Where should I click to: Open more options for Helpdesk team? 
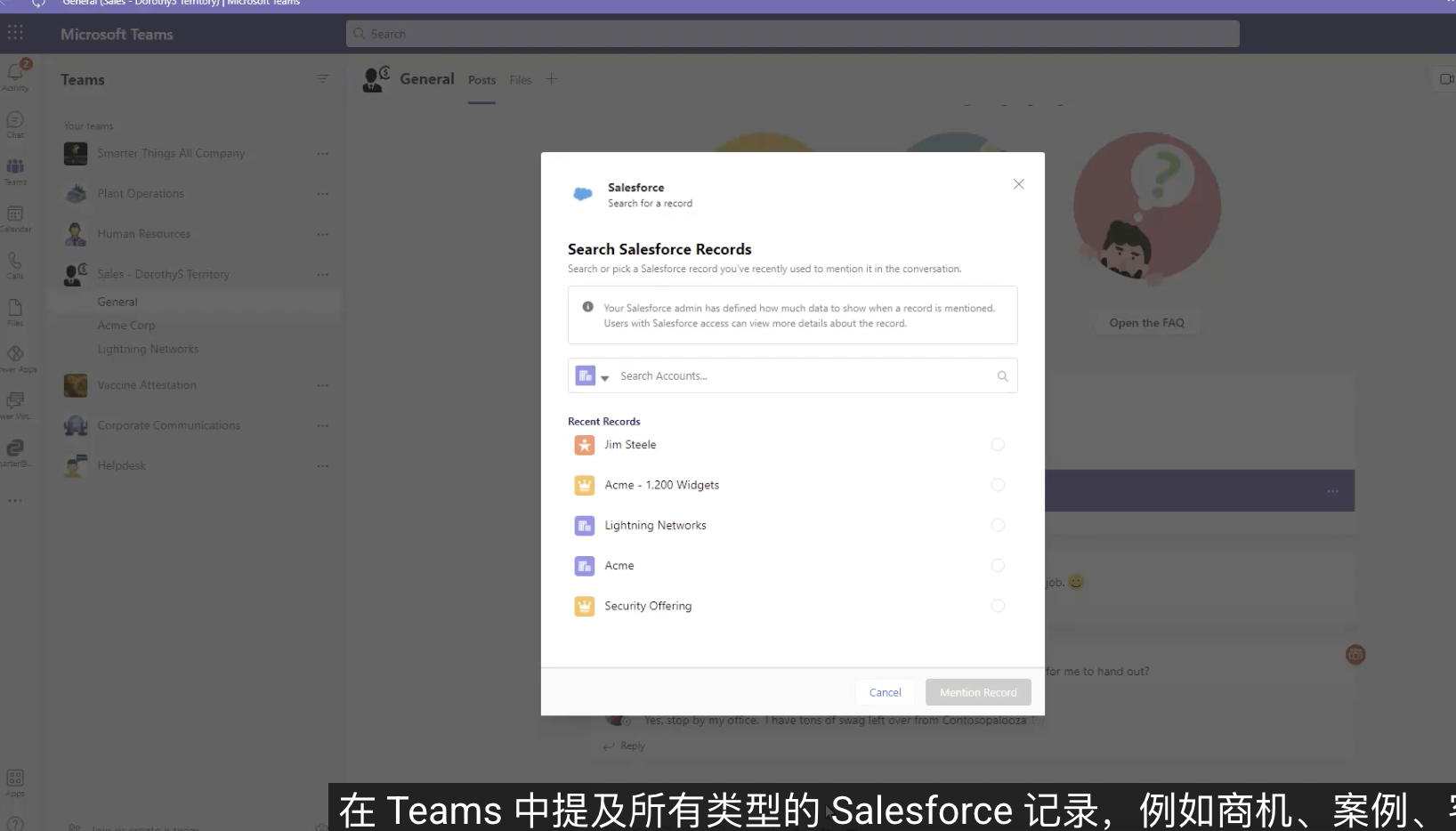pos(322,466)
